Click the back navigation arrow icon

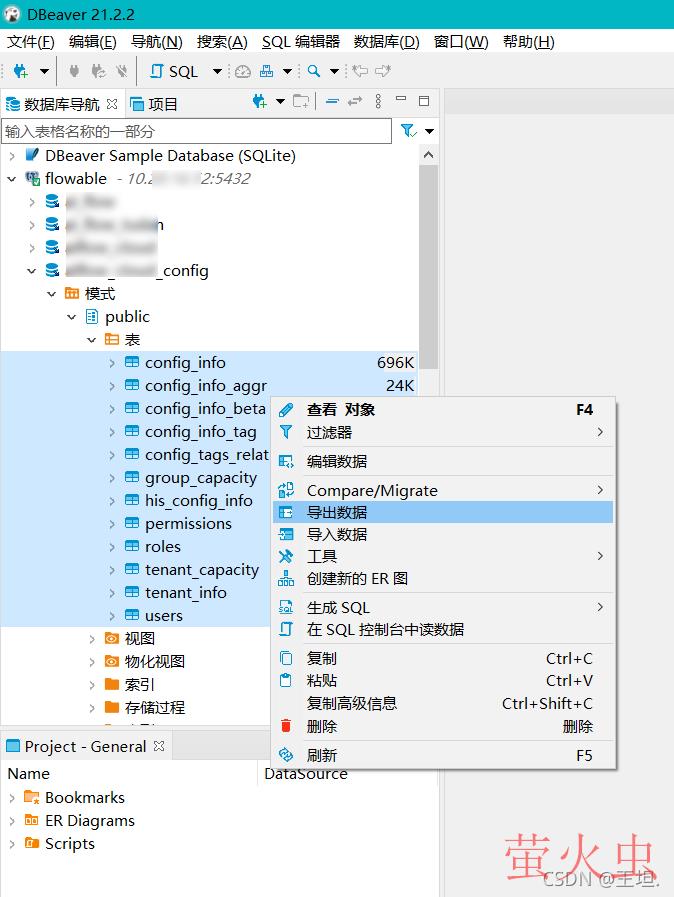tap(360, 71)
